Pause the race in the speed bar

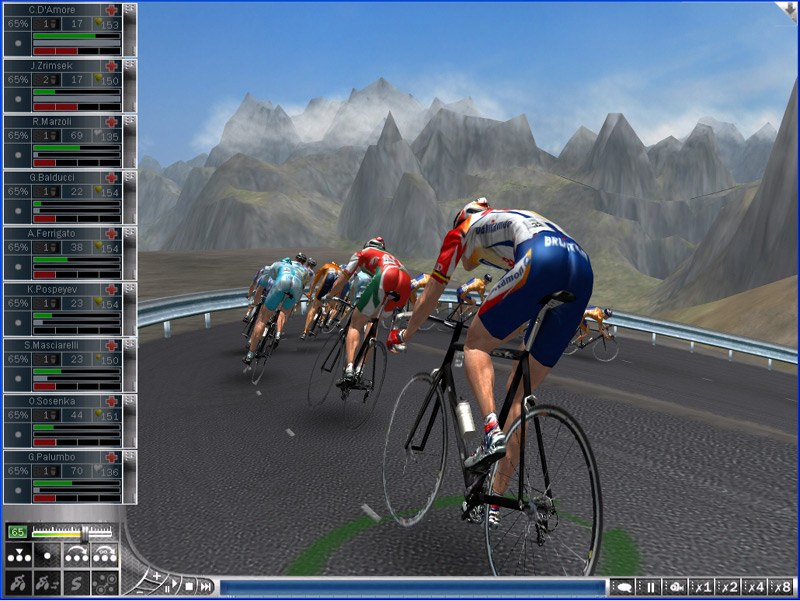pyautogui.click(x=650, y=587)
